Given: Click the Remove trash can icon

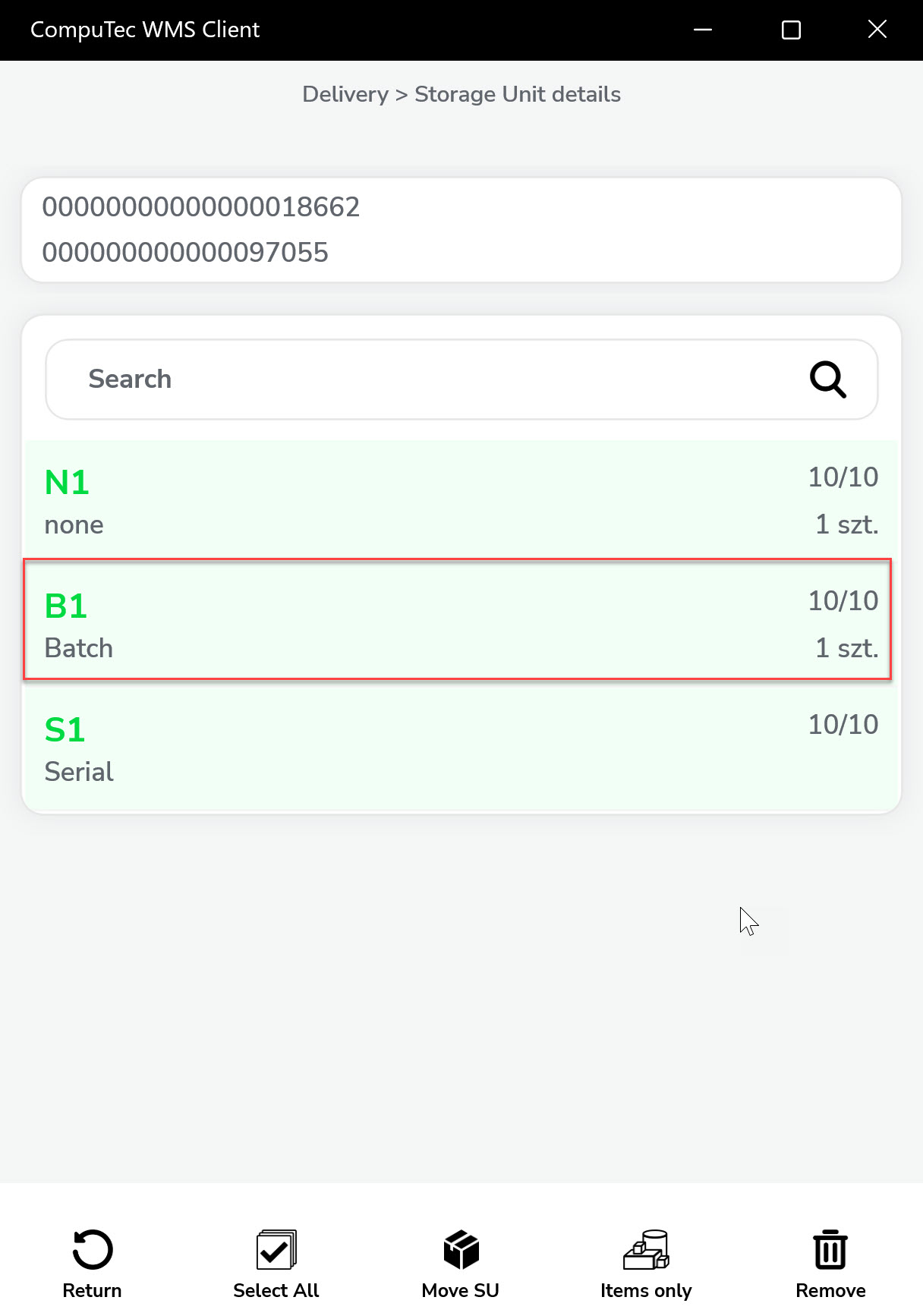Looking at the screenshot, I should pyautogui.click(x=830, y=1249).
